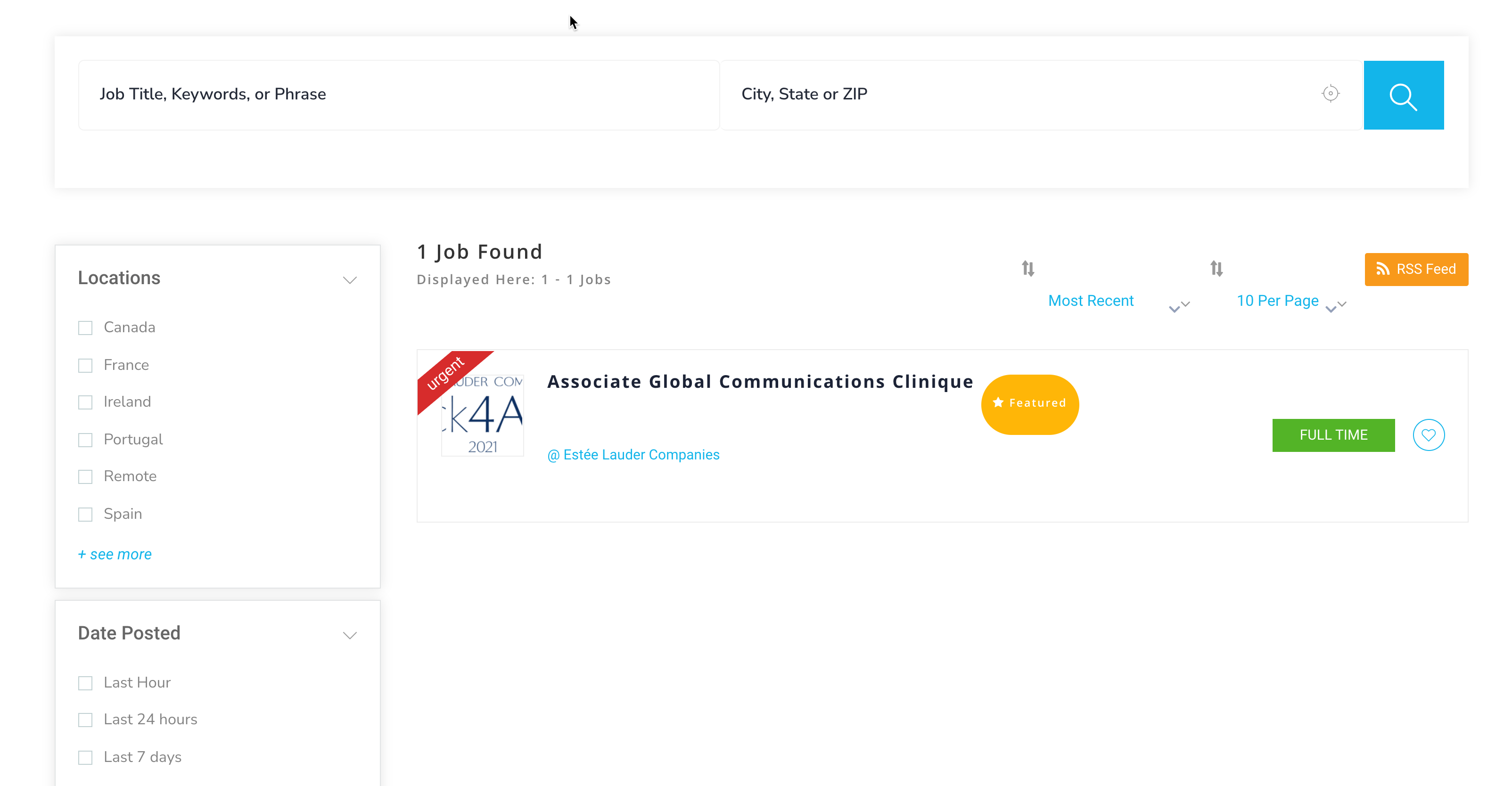The image size is (1512, 786).
Task: Open the Most Recent sort dropdown
Action: point(1091,301)
